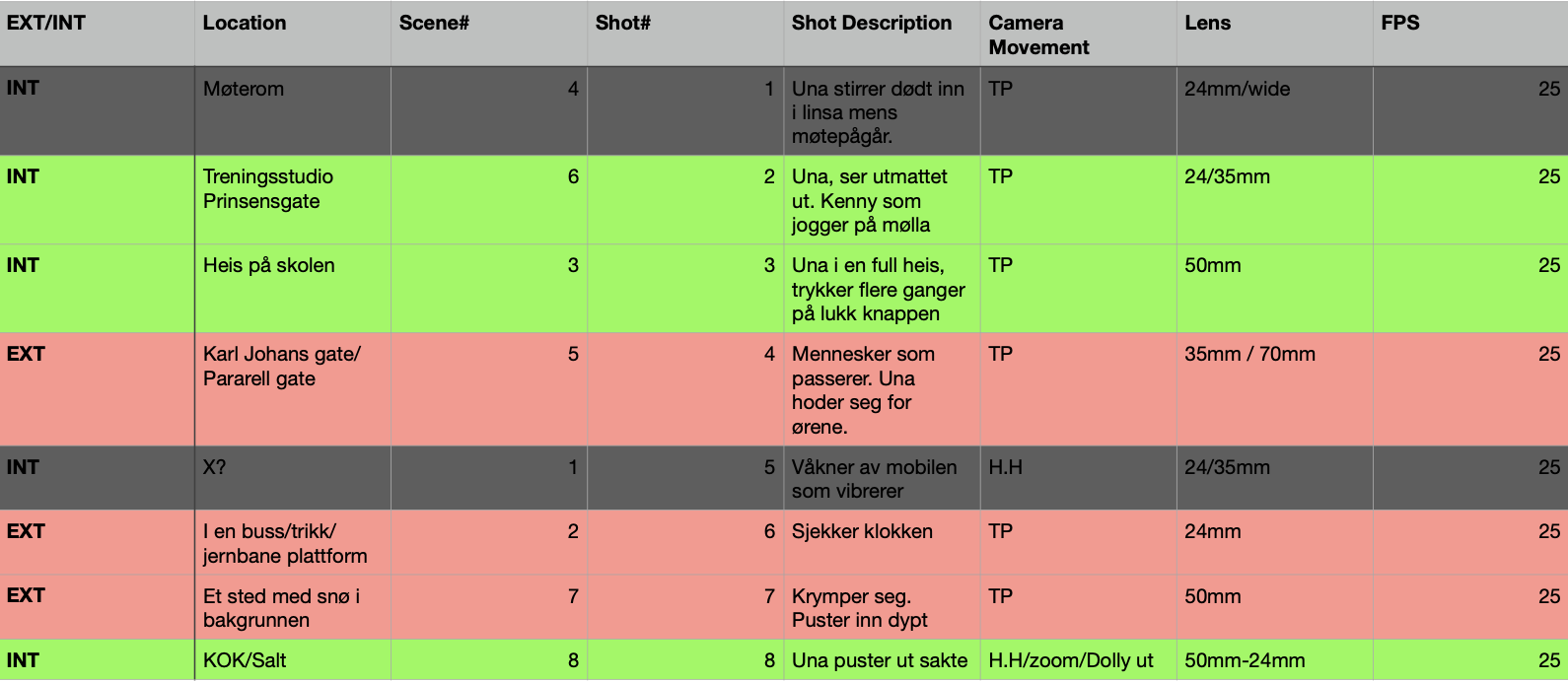Select the EXT/INT column header

click(x=97, y=34)
